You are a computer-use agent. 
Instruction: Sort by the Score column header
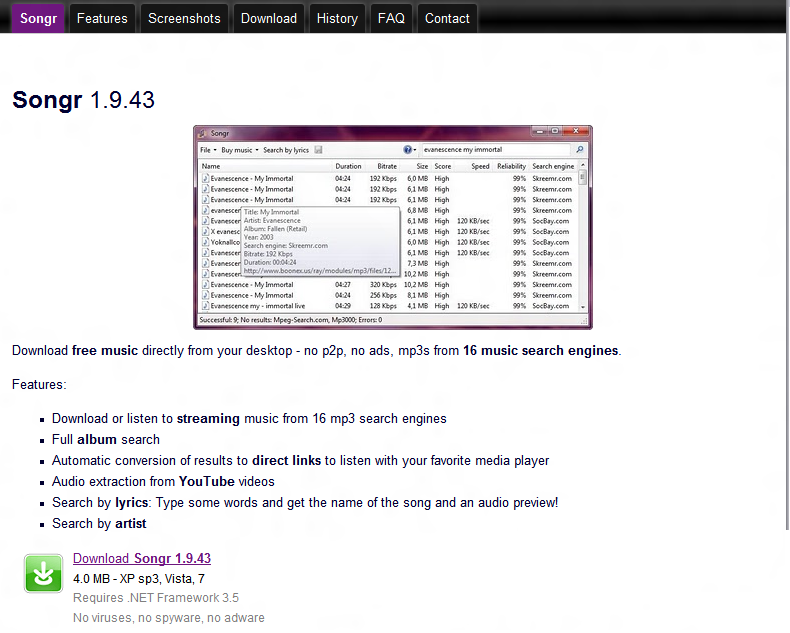coord(443,166)
